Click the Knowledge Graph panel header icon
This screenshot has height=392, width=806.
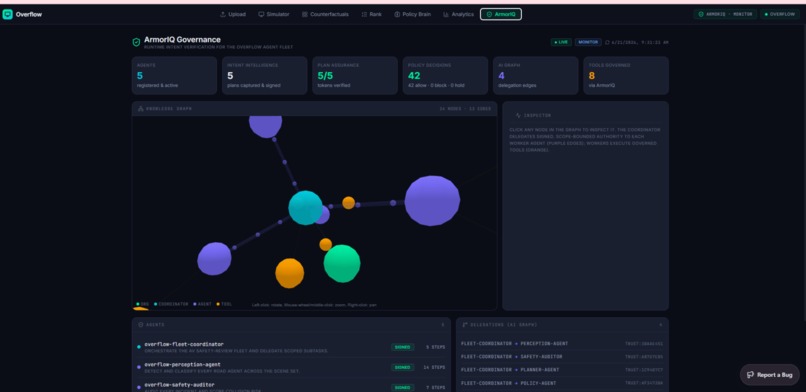click(x=141, y=108)
